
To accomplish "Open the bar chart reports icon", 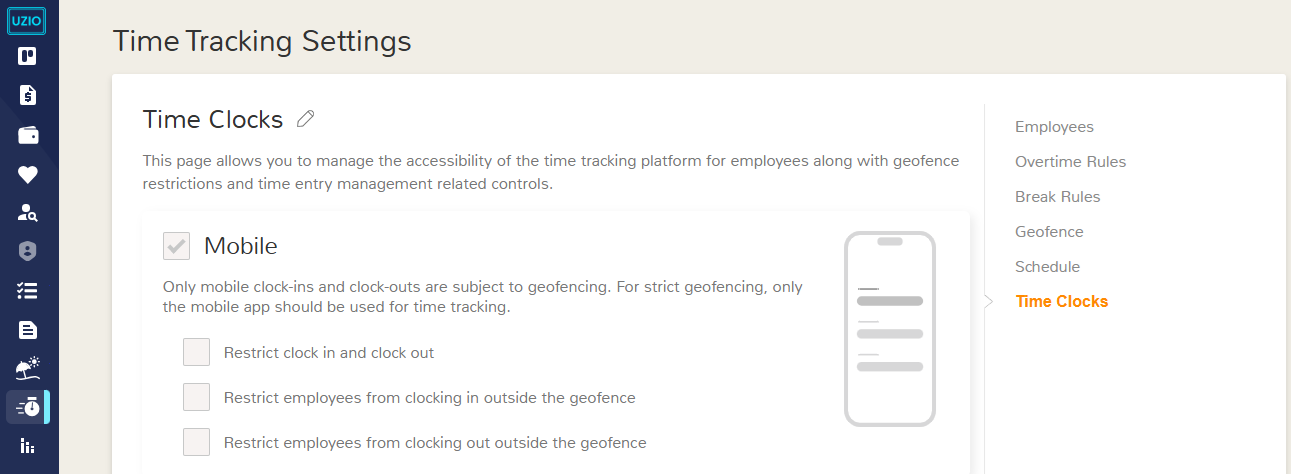I will 28,446.
